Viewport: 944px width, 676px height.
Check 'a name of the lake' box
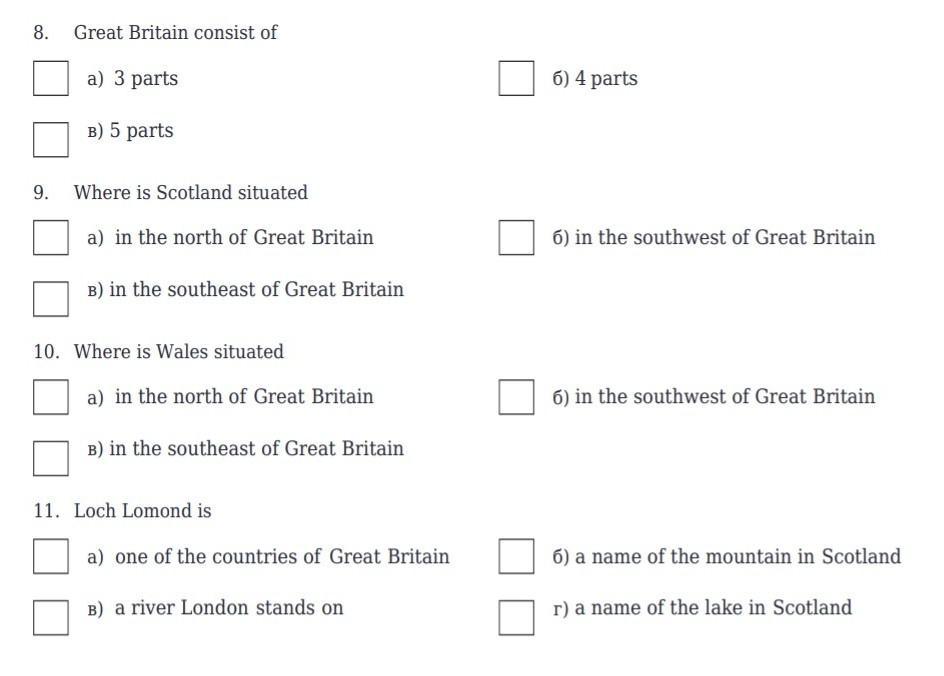coord(516,618)
